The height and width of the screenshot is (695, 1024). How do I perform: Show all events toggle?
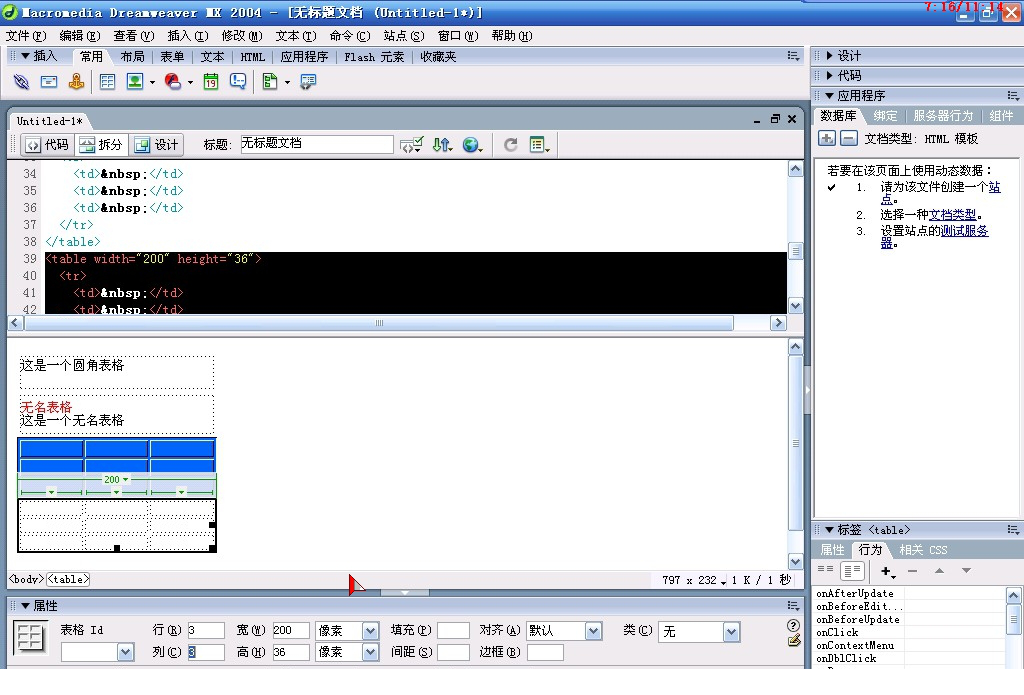click(852, 571)
